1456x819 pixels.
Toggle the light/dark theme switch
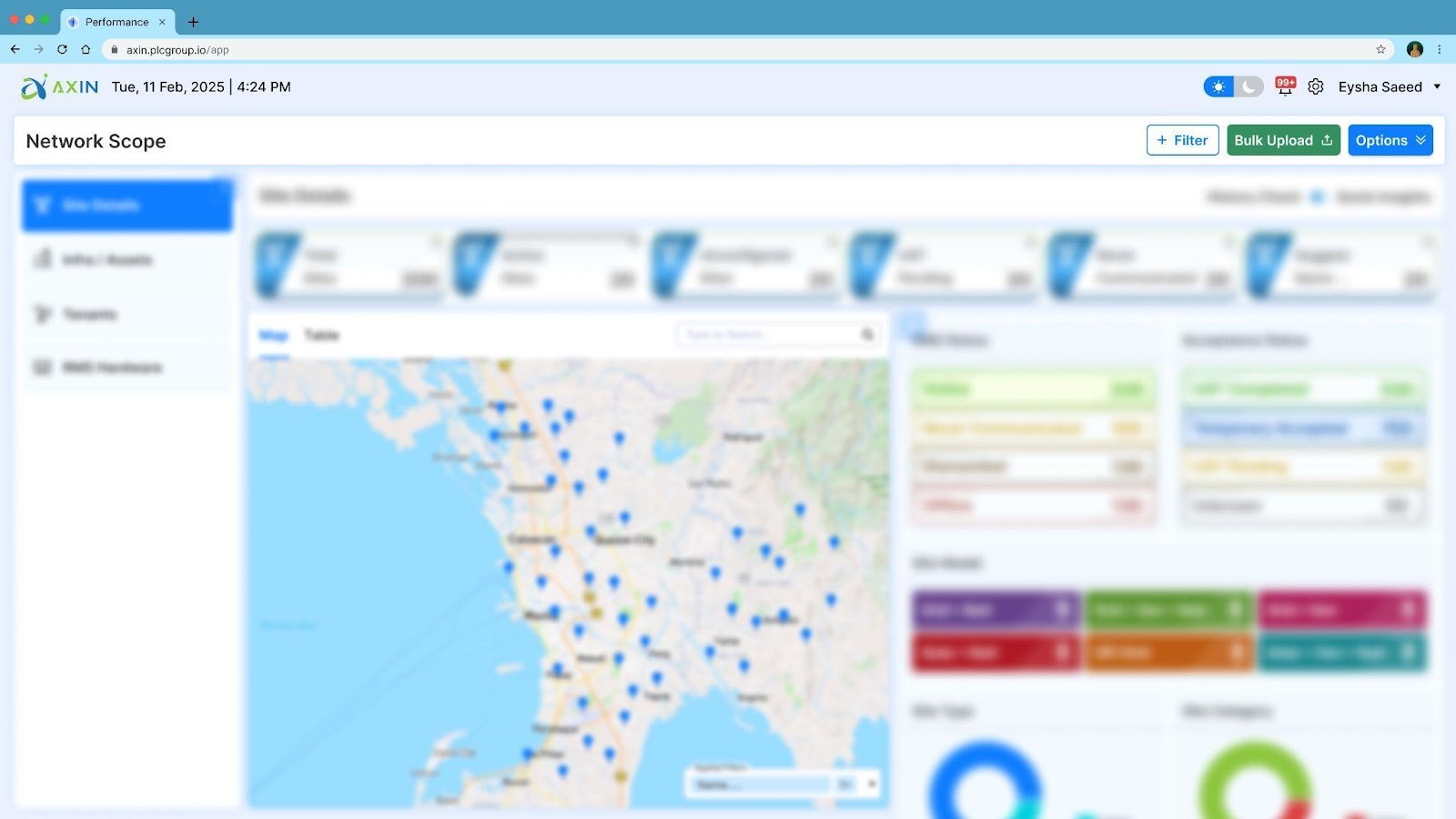(1231, 86)
